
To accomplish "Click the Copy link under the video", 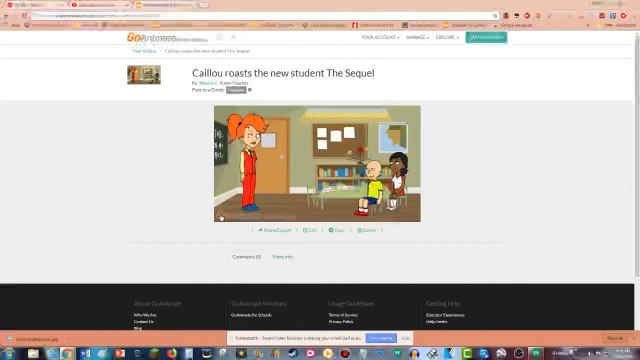I will pos(337,230).
